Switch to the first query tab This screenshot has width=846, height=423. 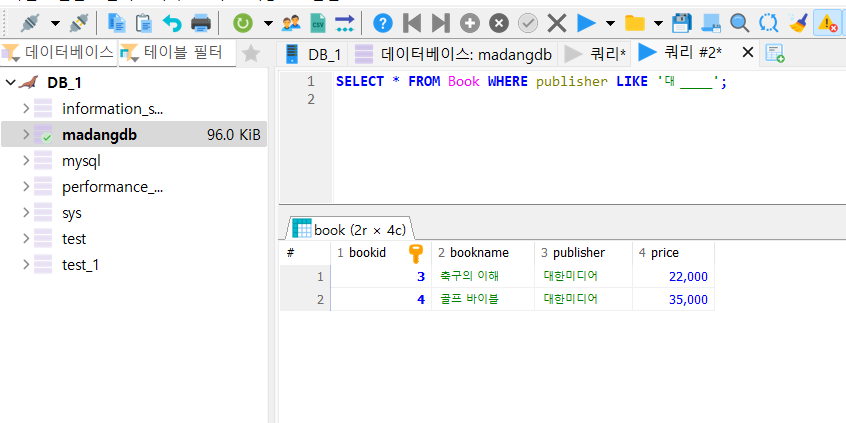(595, 54)
